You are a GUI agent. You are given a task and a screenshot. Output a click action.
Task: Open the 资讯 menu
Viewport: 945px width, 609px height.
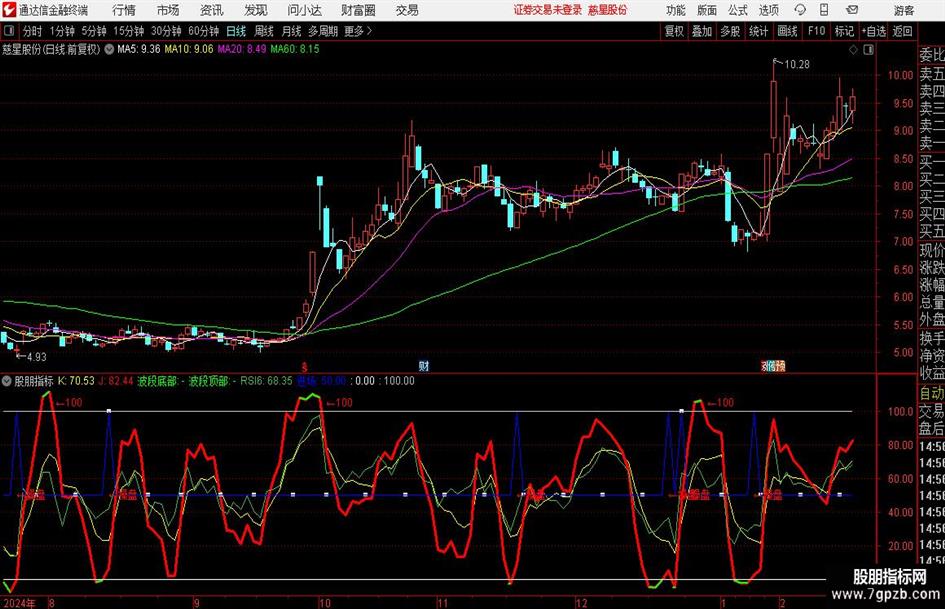(212, 10)
